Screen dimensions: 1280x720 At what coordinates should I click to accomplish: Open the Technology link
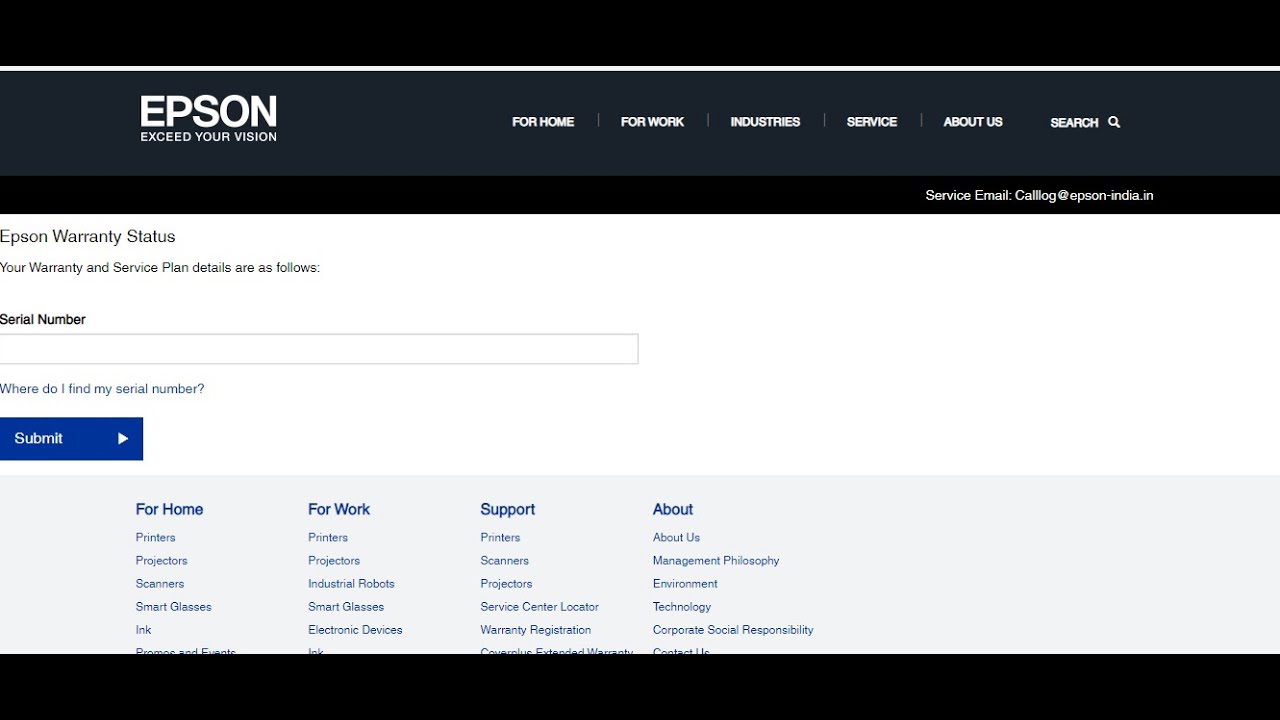(x=682, y=607)
